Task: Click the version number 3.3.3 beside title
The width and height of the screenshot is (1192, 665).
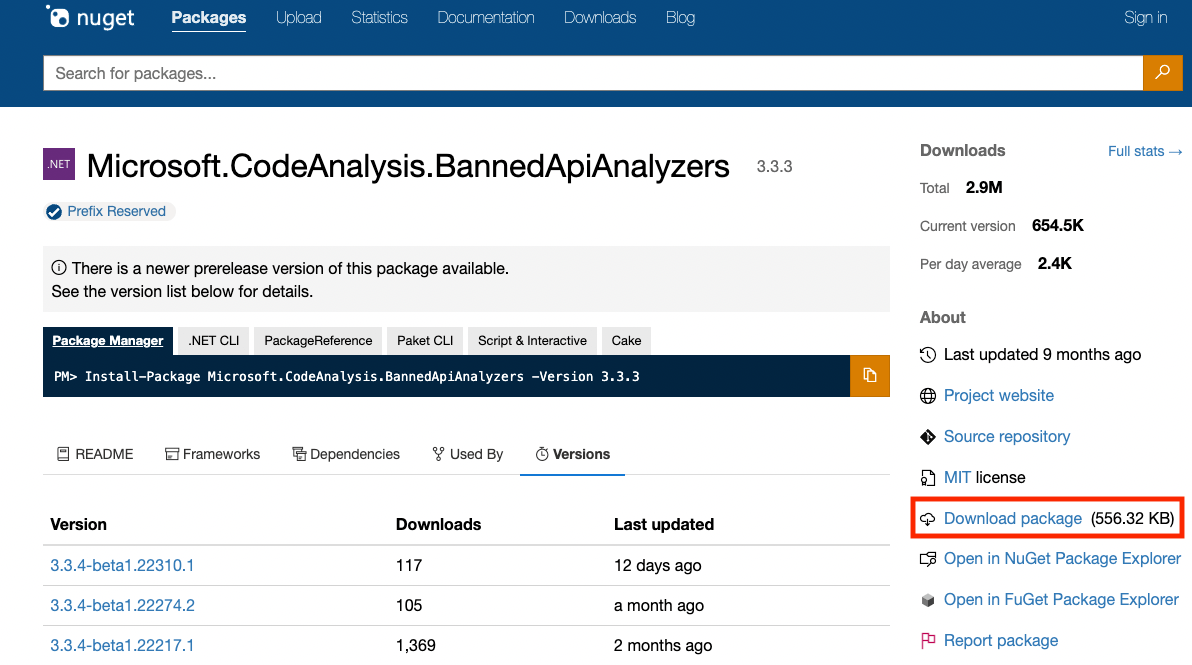Action: tap(774, 166)
